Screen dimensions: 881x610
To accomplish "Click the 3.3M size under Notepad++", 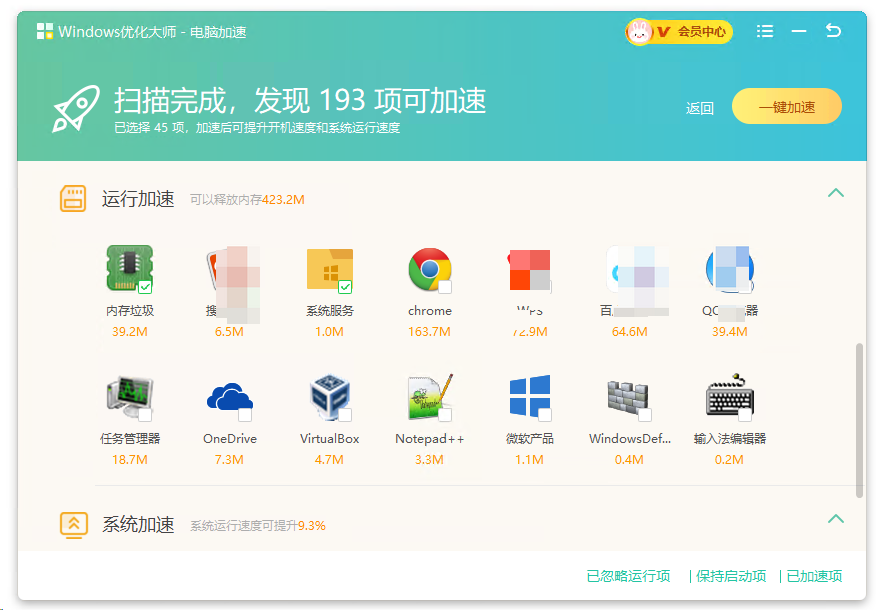I will pos(429,459).
